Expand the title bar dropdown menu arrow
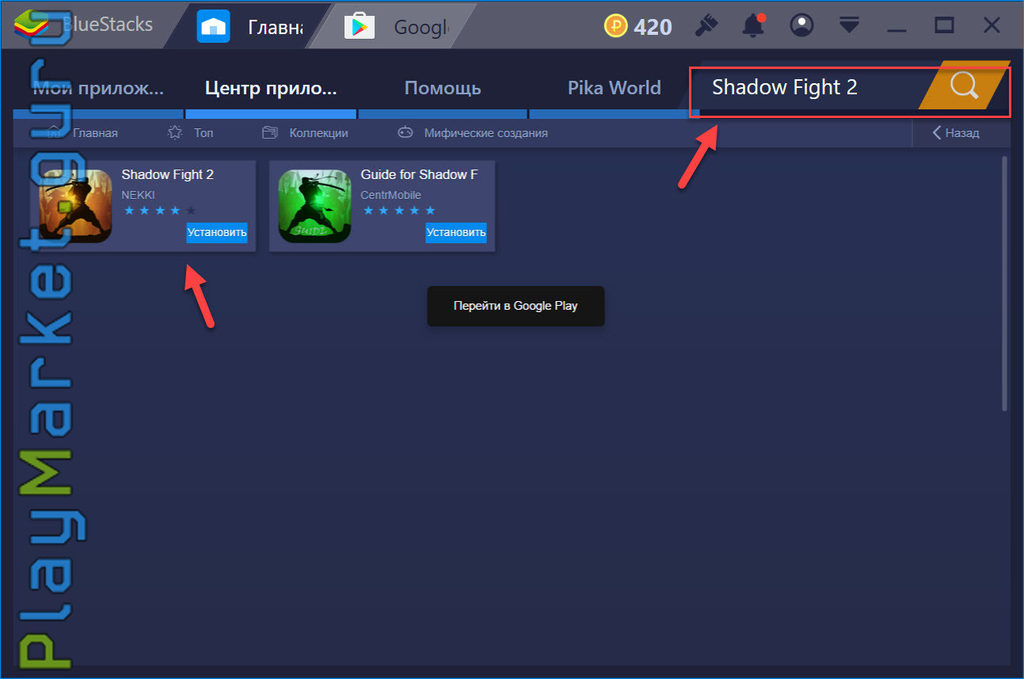 (849, 25)
